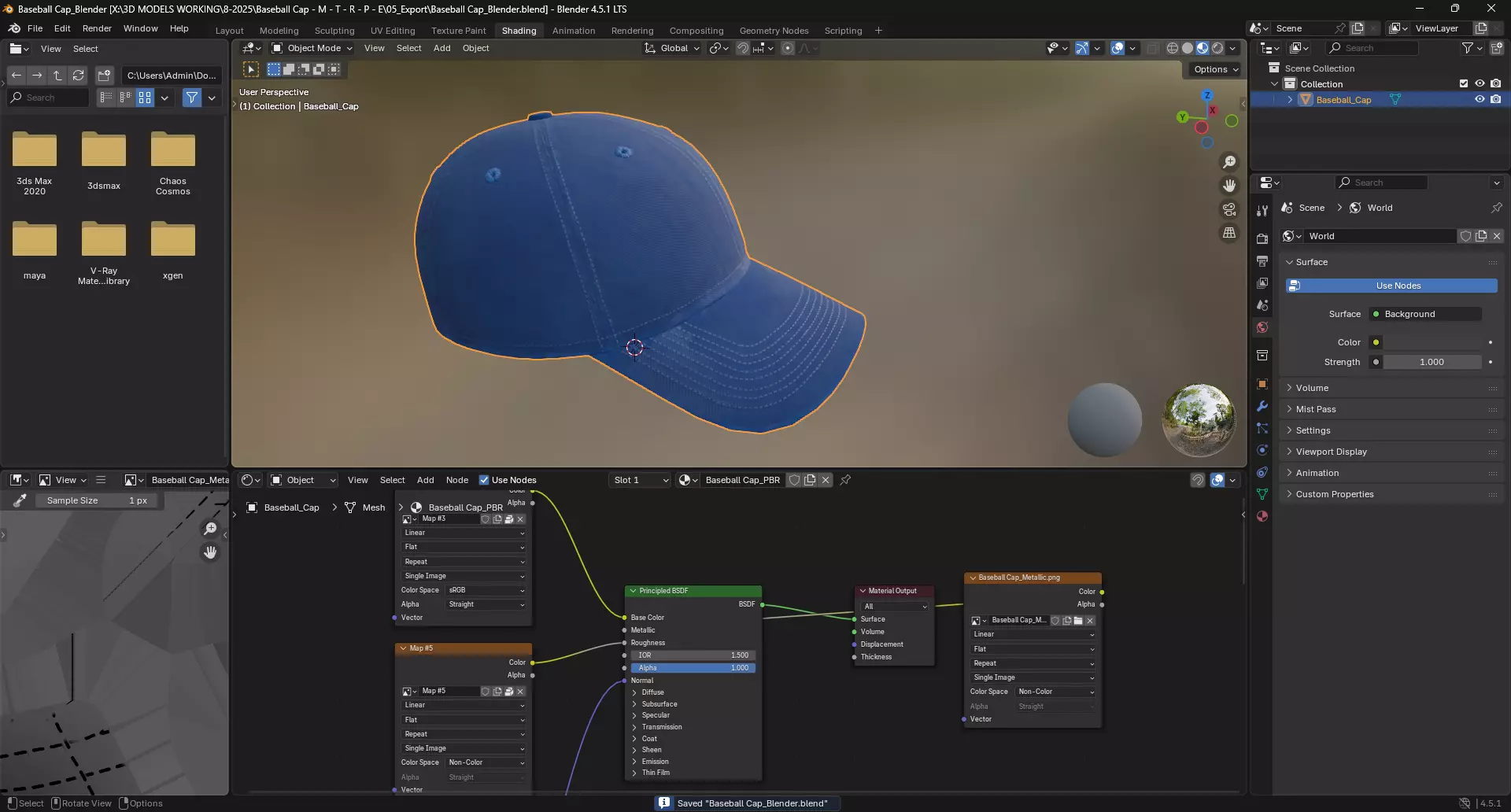Switch perspective/orthographic grid icon in viewport
Screen dimensions: 1511x812
point(1229,233)
